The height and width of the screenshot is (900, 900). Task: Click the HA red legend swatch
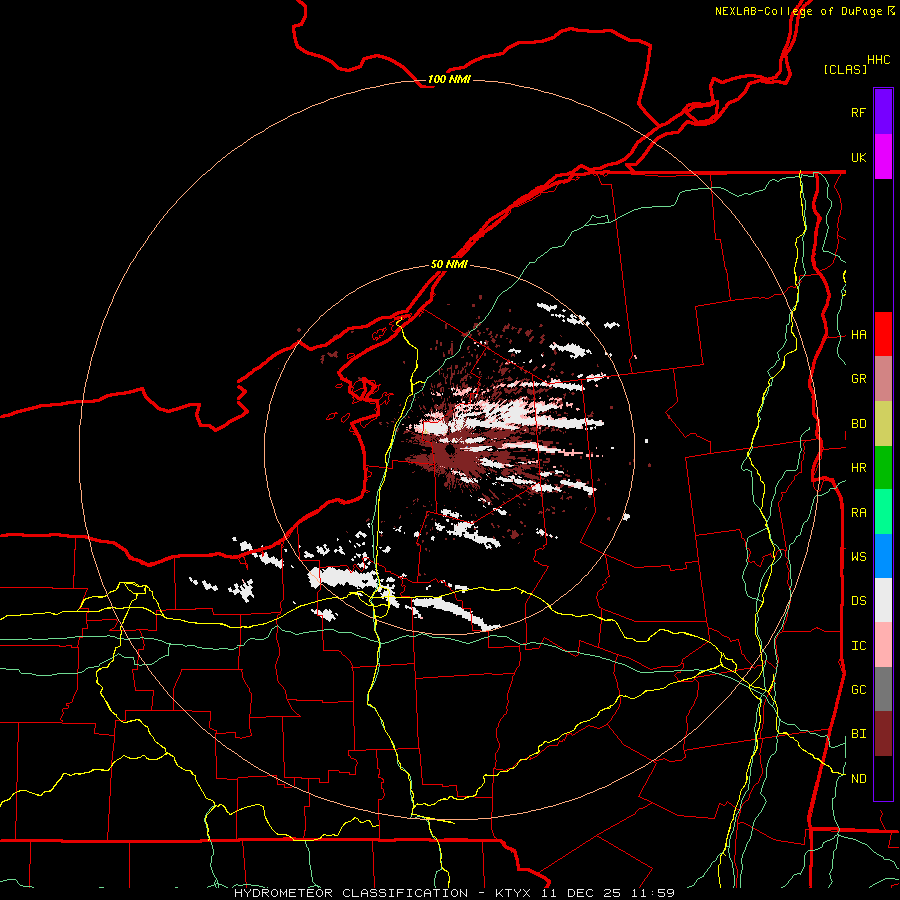[x=883, y=334]
